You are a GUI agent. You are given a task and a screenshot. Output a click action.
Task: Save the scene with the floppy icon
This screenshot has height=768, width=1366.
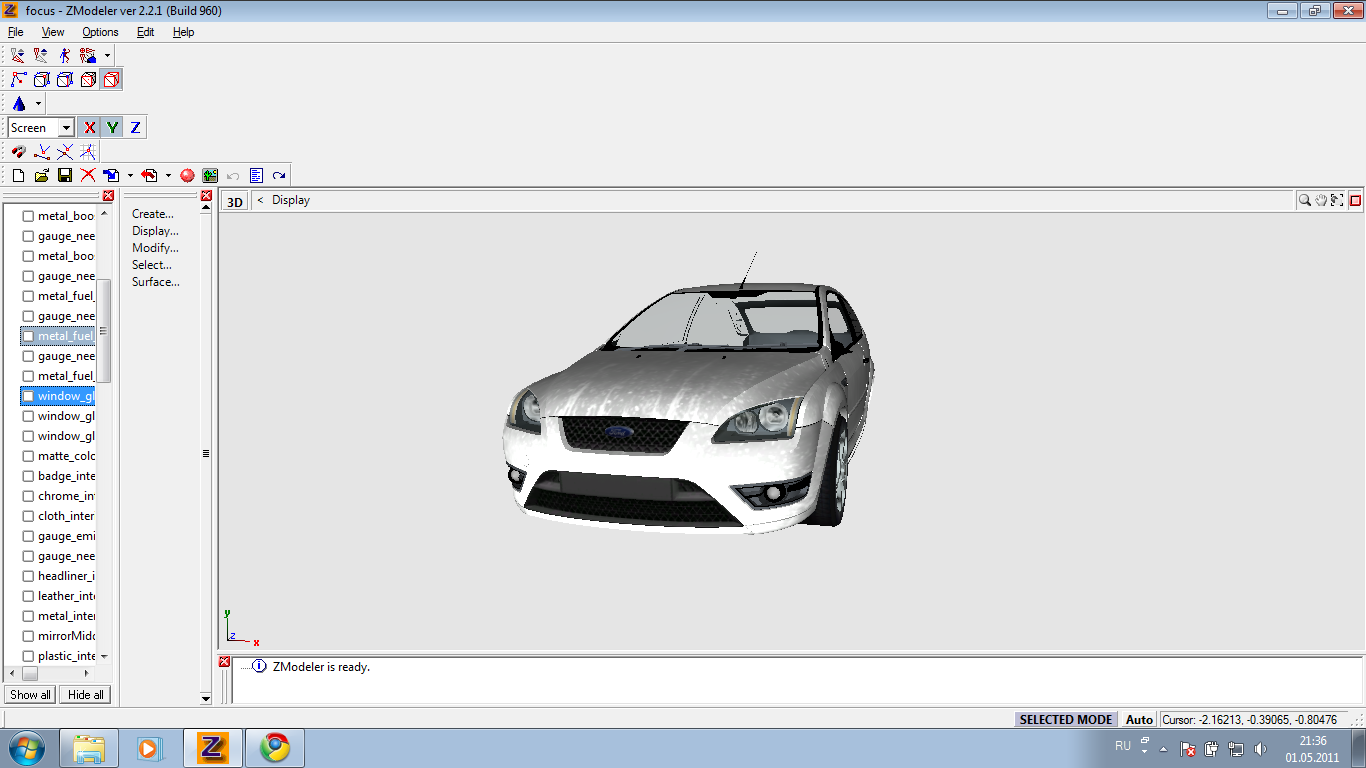point(65,175)
